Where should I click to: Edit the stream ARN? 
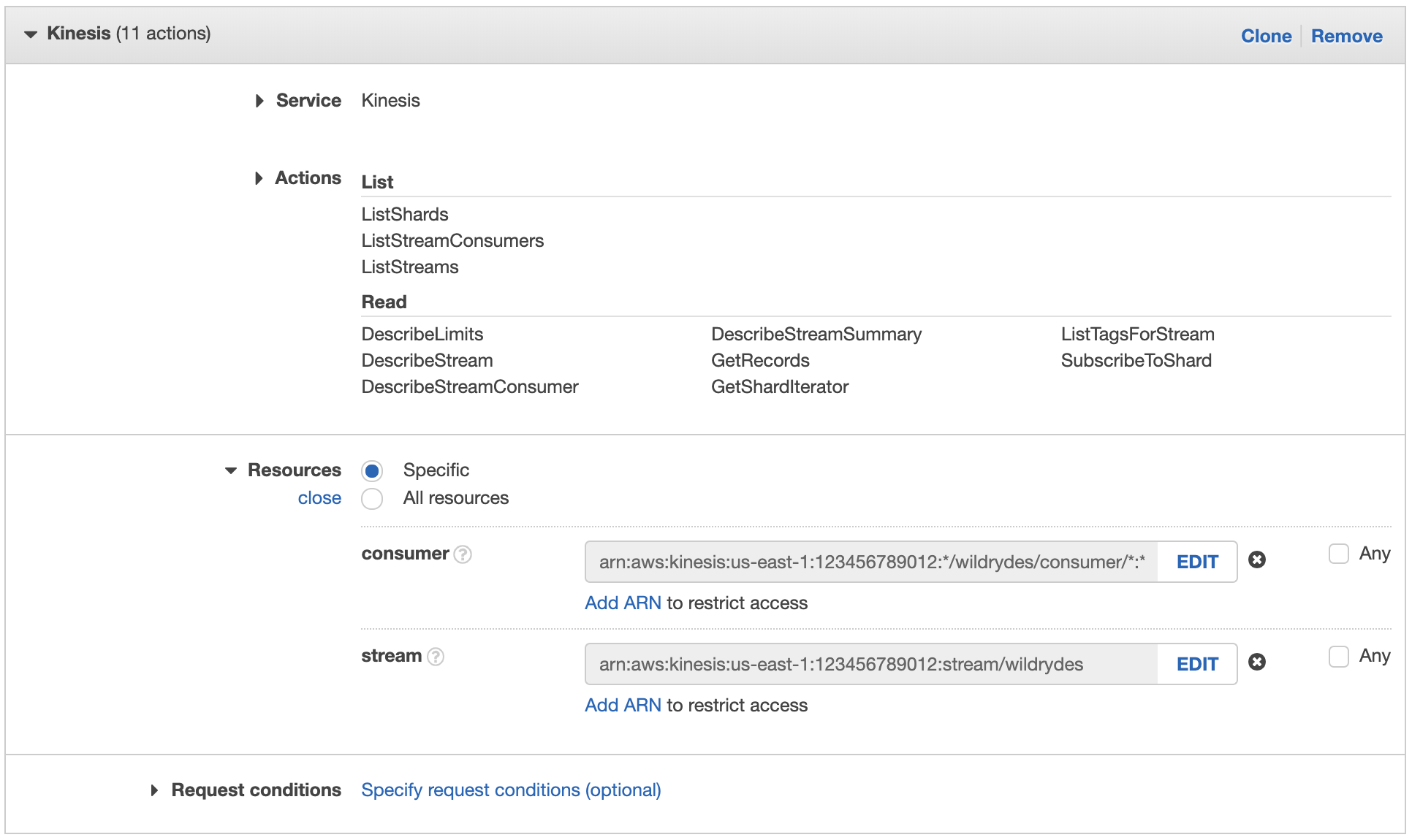1197,664
